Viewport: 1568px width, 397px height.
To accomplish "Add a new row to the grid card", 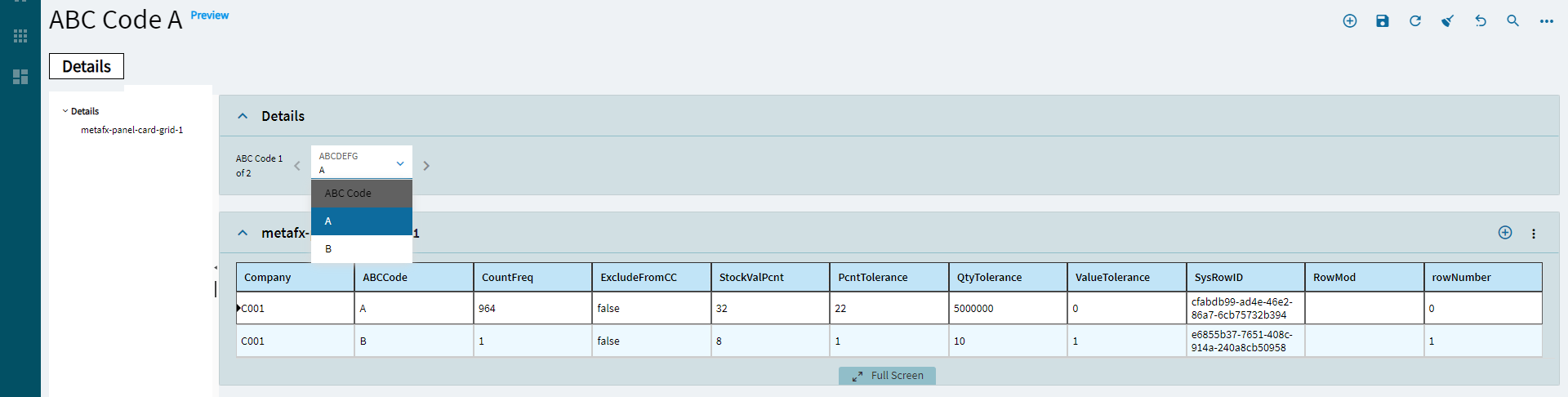I will pos(1505,233).
